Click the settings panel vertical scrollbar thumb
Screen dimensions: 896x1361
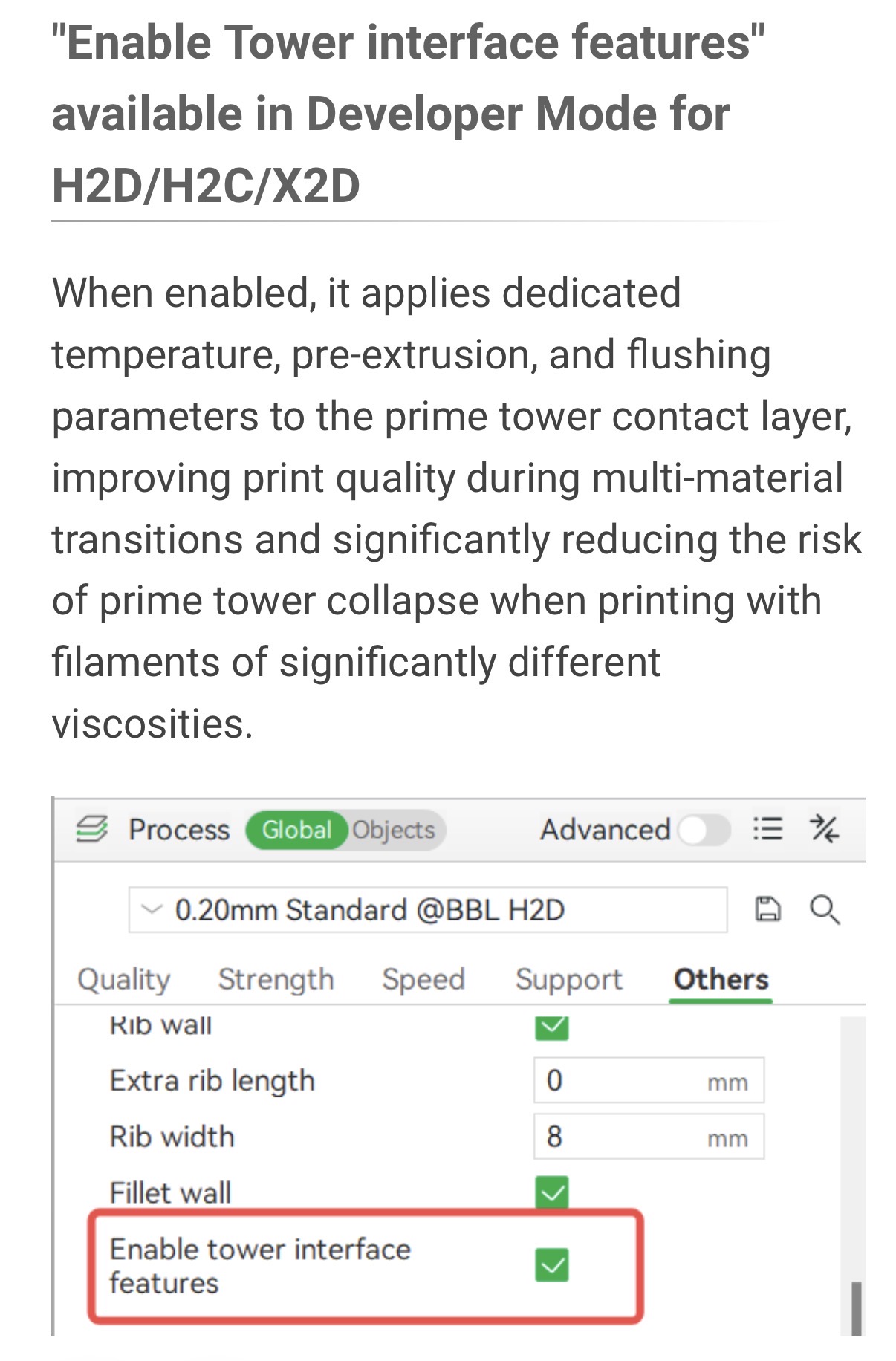click(857, 1308)
